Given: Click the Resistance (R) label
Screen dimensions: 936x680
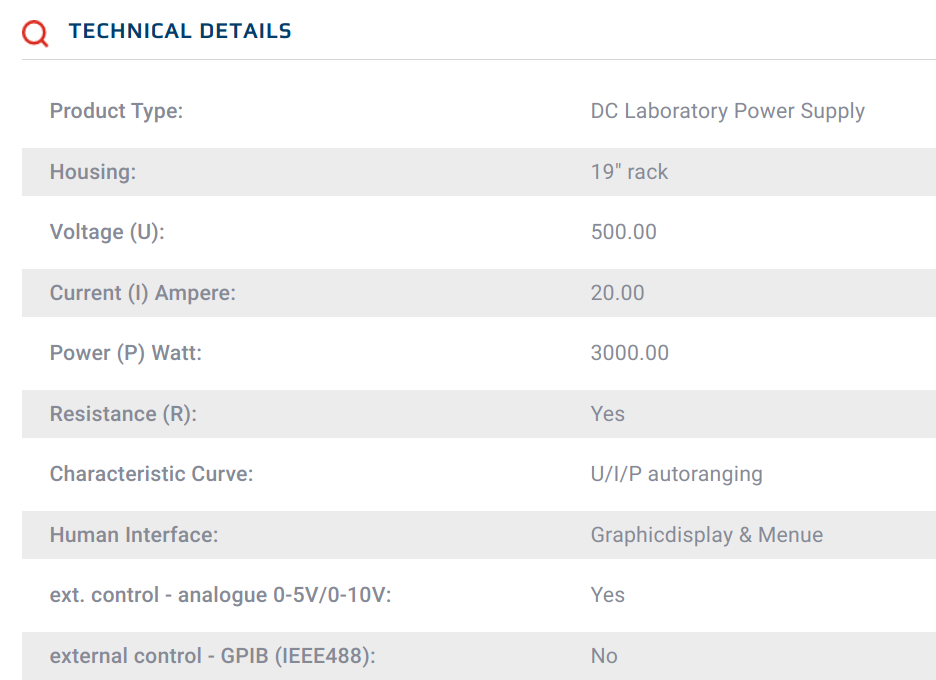Looking at the screenshot, I should (124, 414).
